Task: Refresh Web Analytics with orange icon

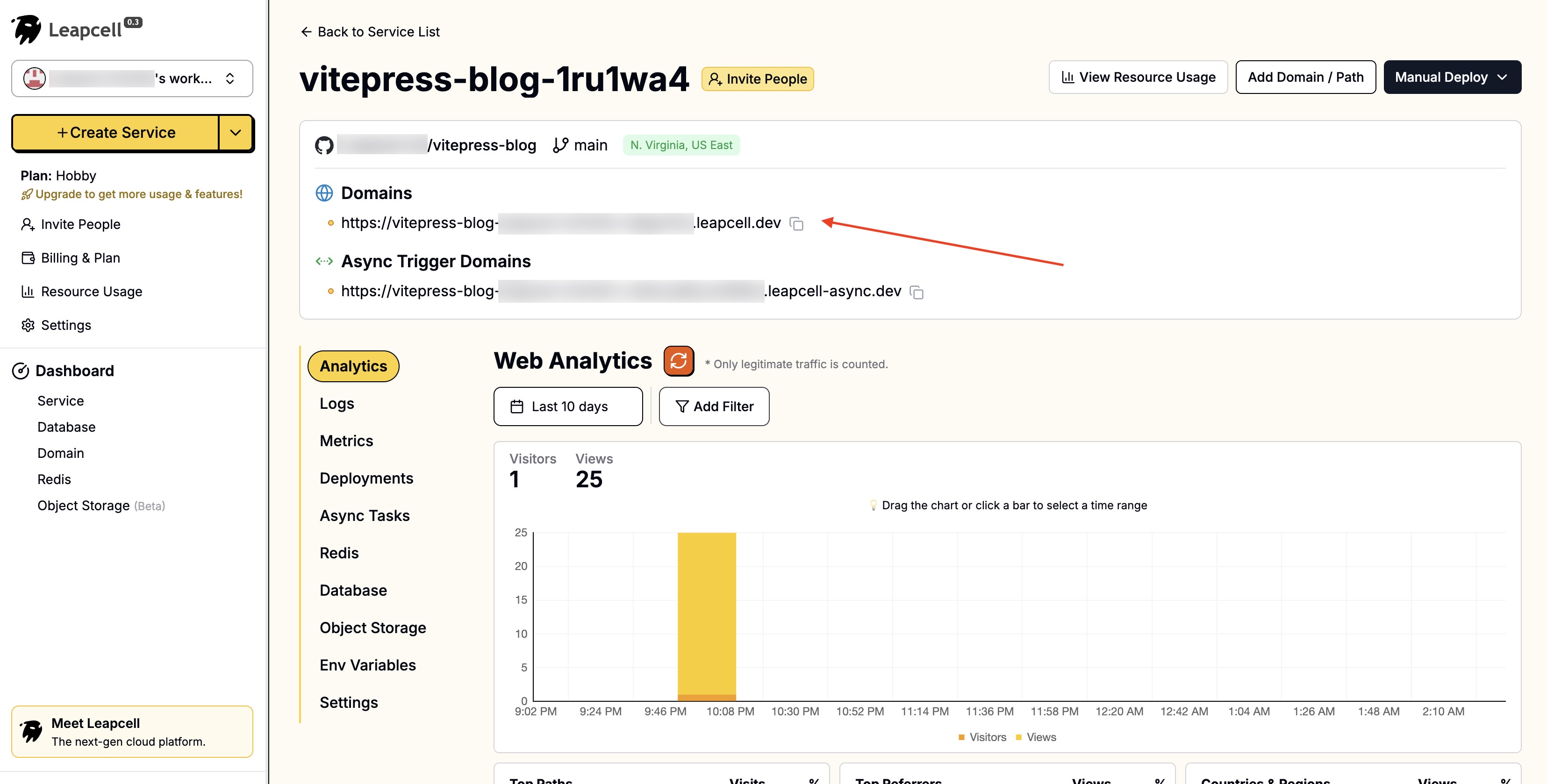Action: pos(679,361)
